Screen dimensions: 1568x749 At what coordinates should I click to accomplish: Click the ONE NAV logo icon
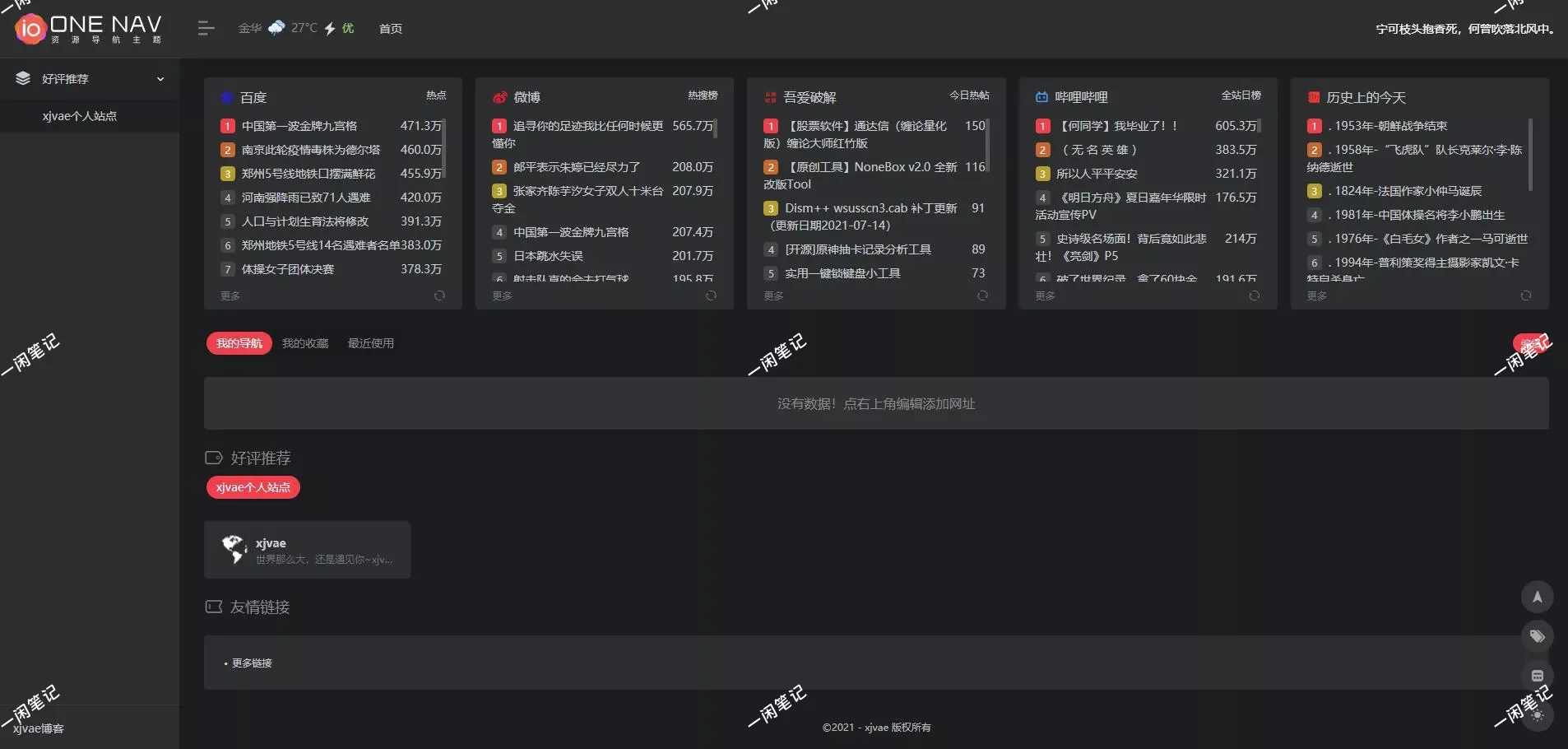pyautogui.click(x=30, y=26)
